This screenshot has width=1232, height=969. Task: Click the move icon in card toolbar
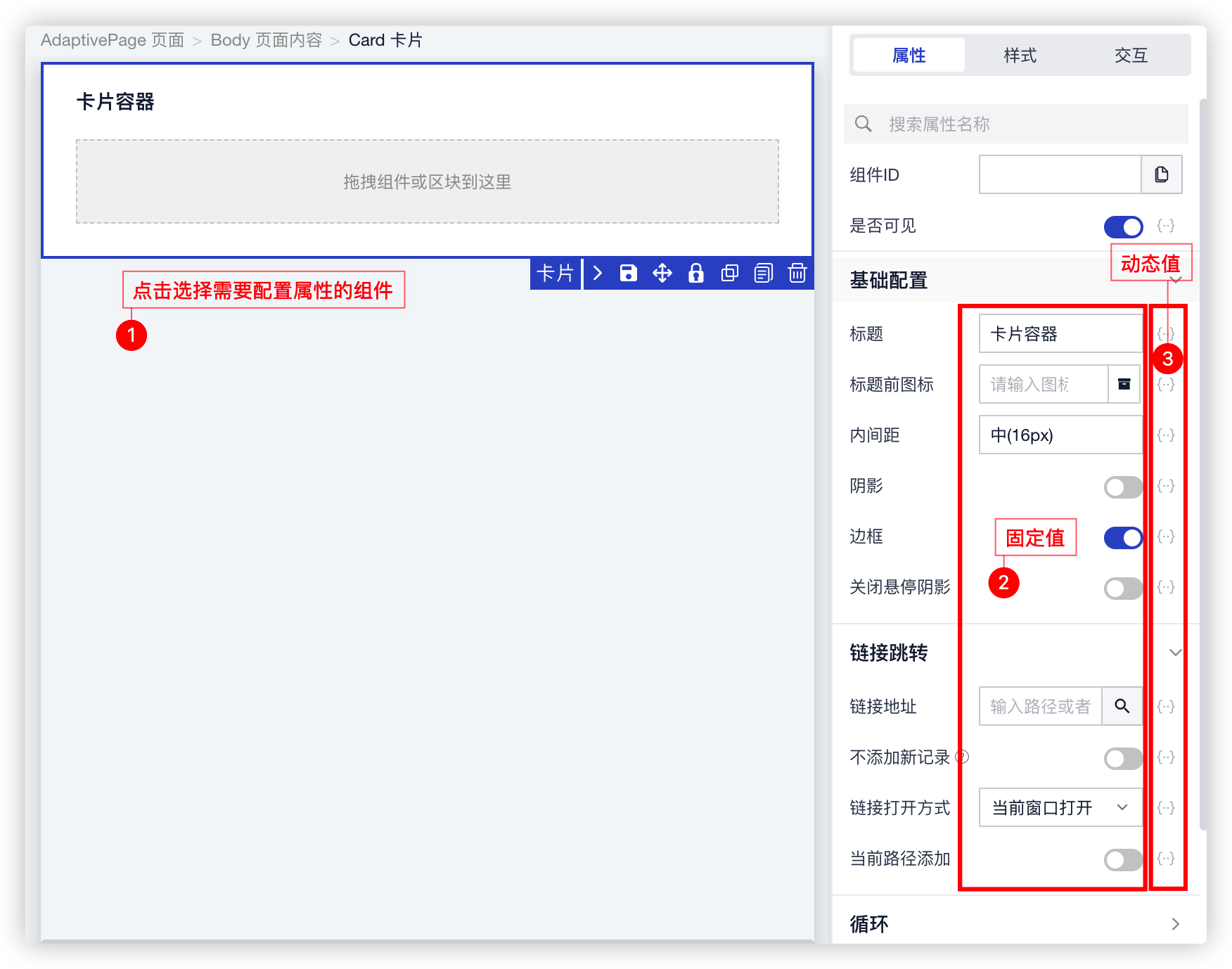point(662,274)
